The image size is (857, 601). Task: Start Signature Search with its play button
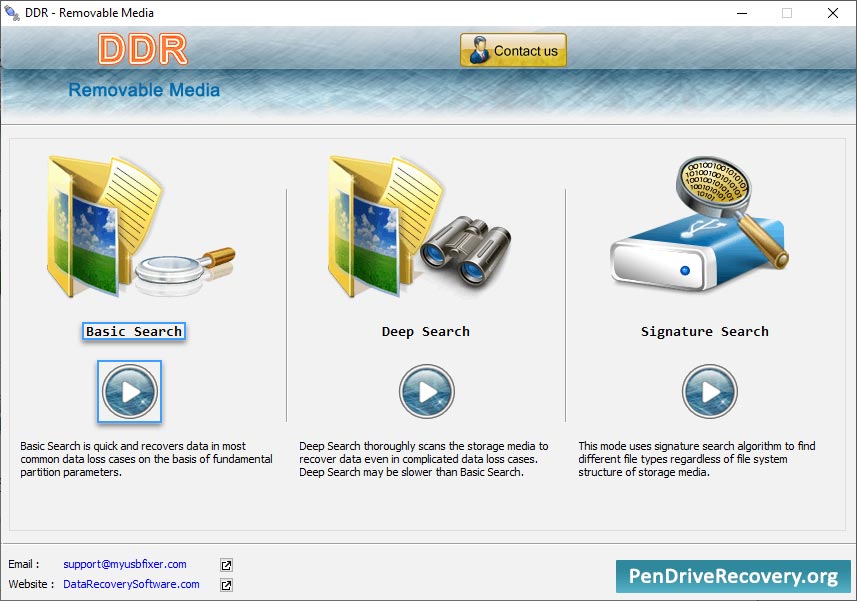point(710,392)
